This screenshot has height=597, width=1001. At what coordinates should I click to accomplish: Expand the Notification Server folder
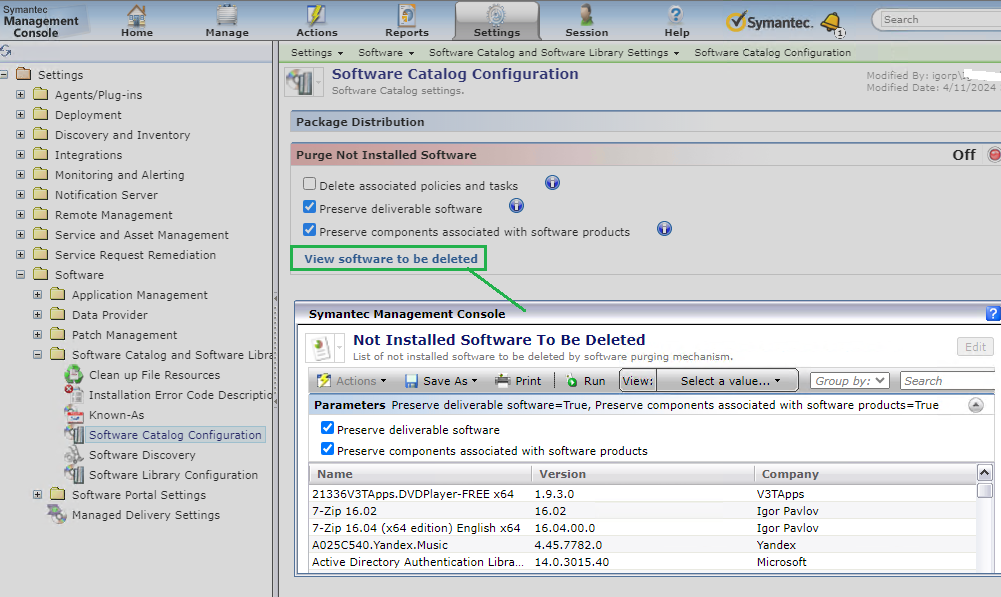click(20, 195)
